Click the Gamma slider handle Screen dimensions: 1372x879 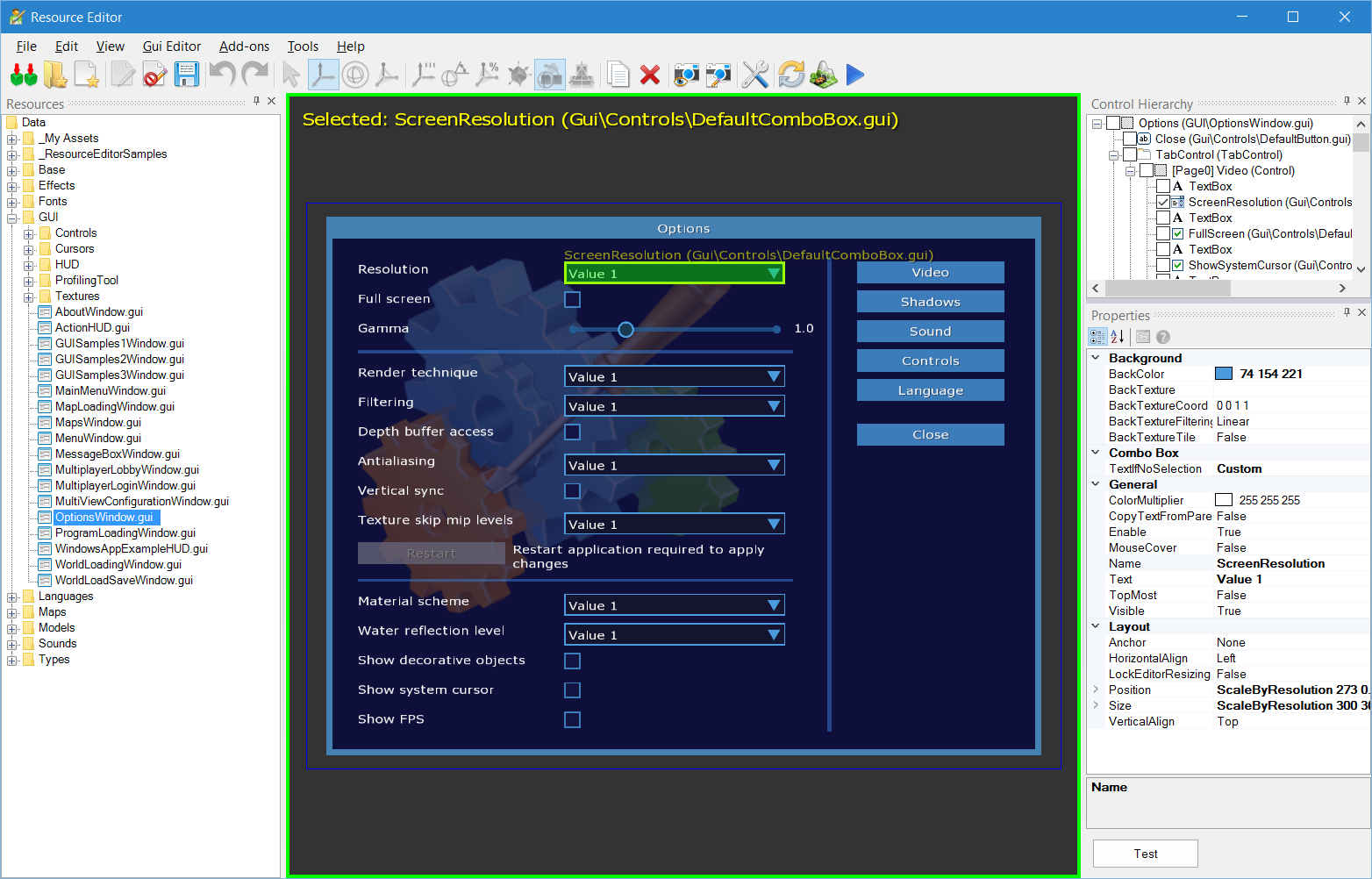(625, 330)
